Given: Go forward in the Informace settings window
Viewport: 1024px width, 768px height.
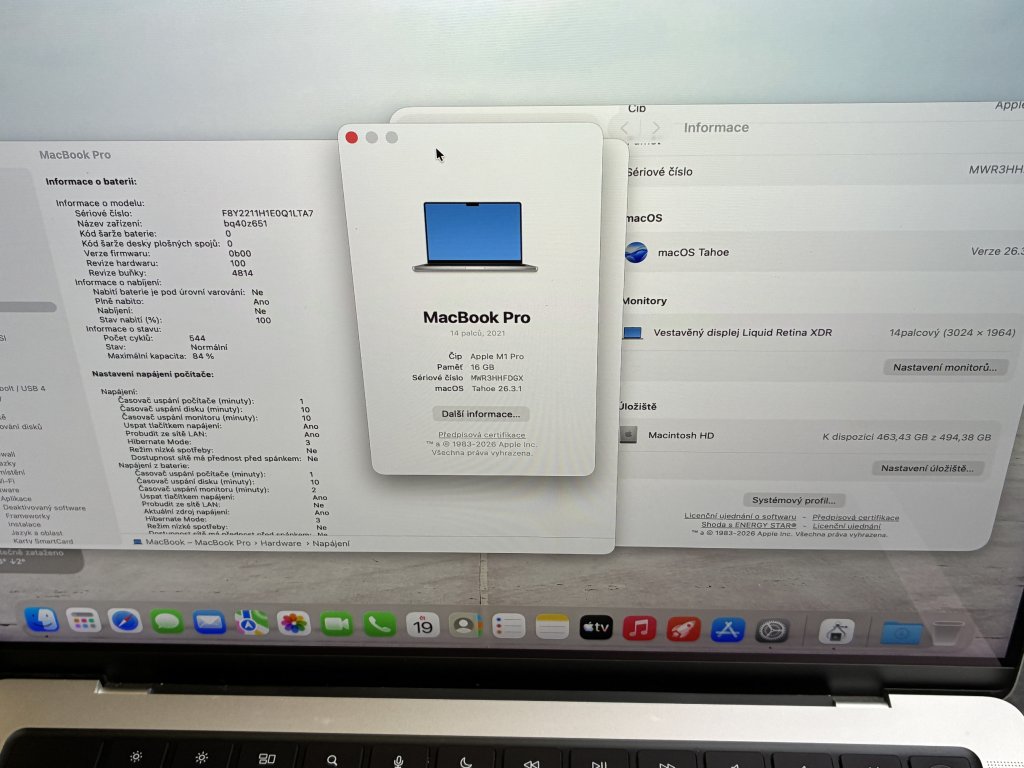Looking at the screenshot, I should [x=655, y=128].
